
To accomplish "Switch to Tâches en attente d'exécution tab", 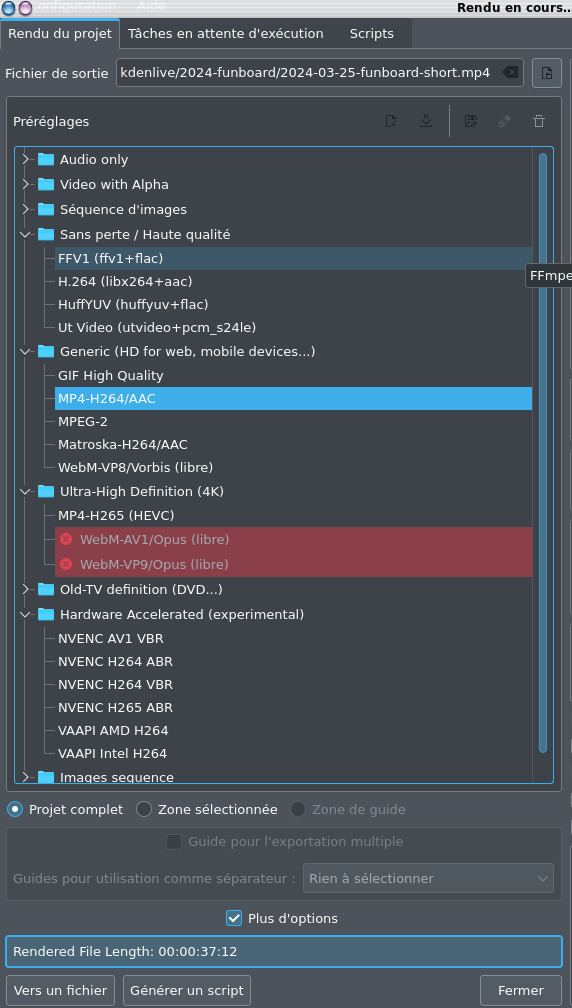I will (x=226, y=33).
